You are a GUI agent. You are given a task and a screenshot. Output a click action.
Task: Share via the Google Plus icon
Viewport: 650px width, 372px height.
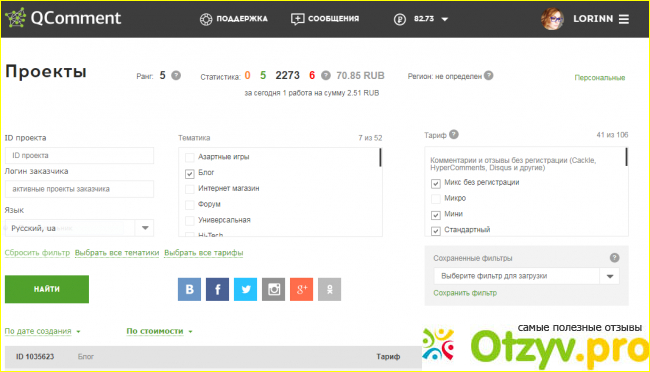tap(301, 289)
